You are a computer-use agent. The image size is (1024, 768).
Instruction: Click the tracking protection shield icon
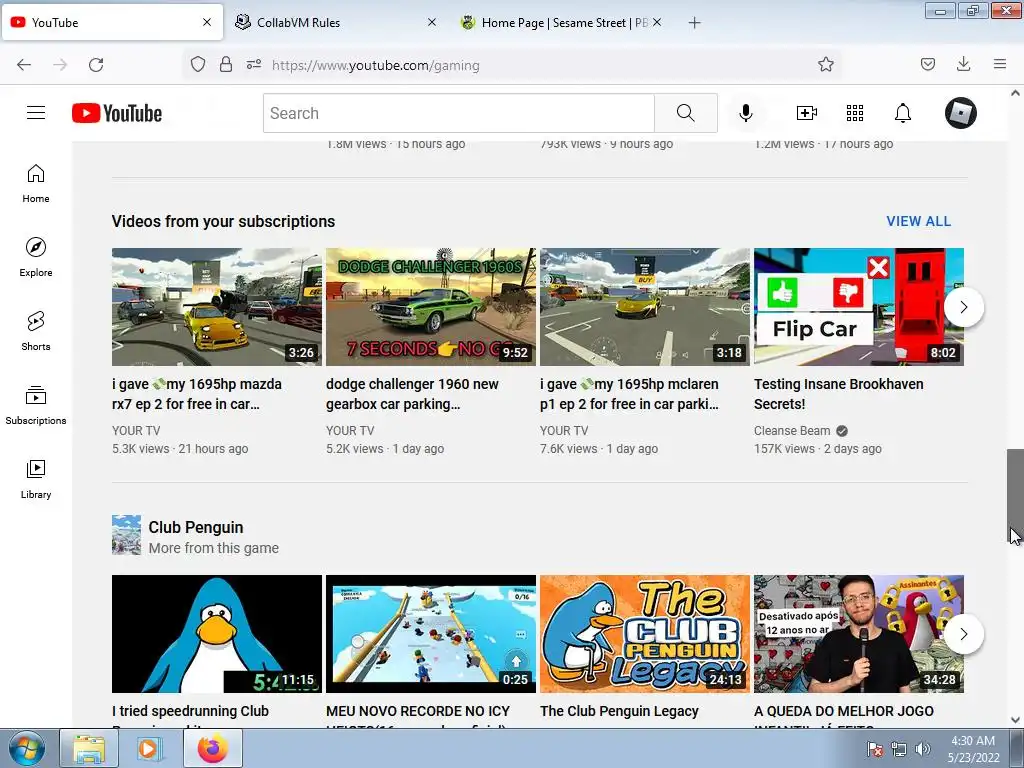point(198,64)
